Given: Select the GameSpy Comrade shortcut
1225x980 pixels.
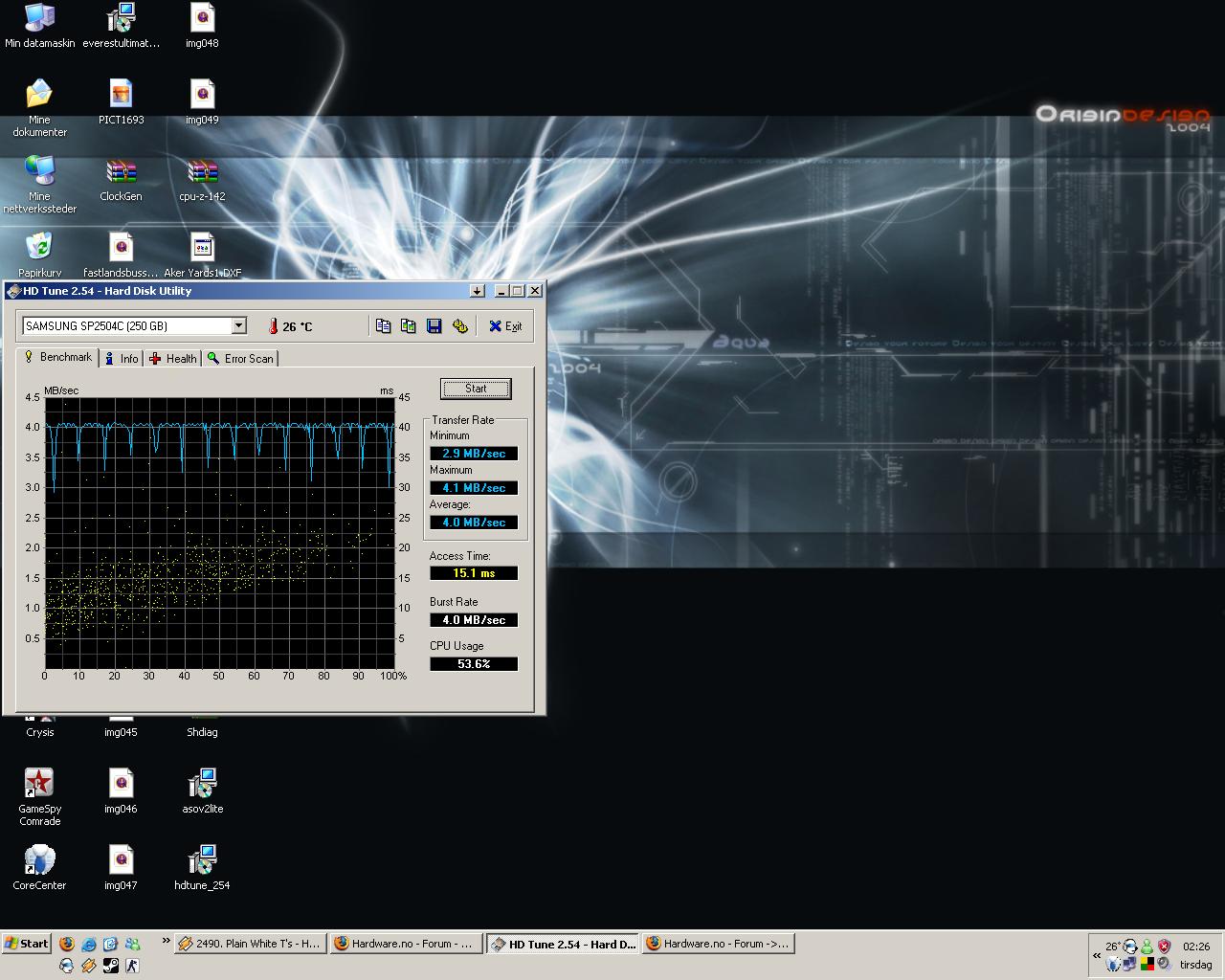Looking at the screenshot, I should (39, 796).
